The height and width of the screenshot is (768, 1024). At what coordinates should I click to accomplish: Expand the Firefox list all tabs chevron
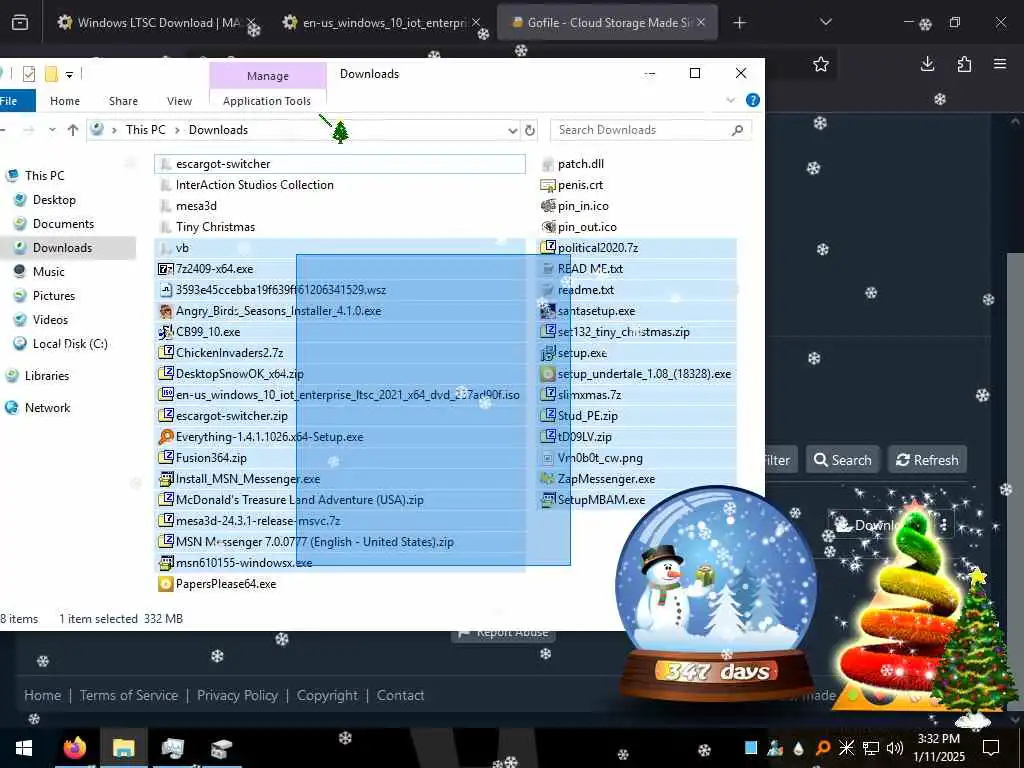pyautogui.click(x=825, y=23)
